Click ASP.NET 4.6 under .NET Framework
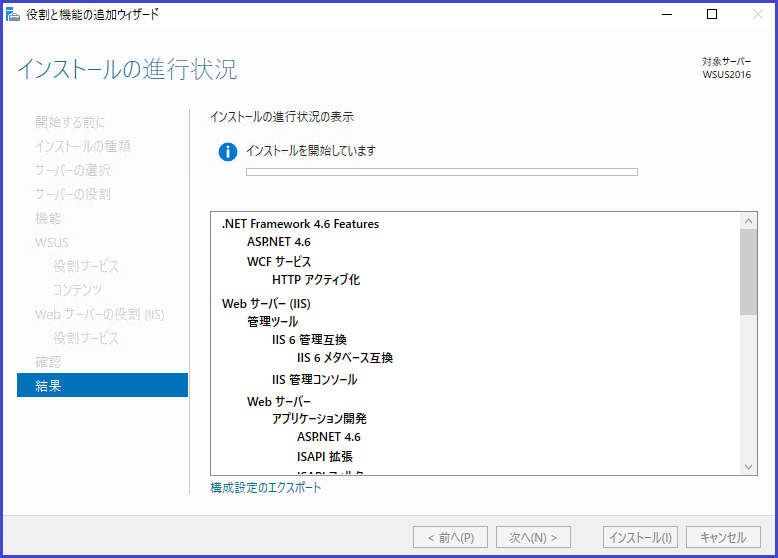778x558 pixels. tap(279, 242)
